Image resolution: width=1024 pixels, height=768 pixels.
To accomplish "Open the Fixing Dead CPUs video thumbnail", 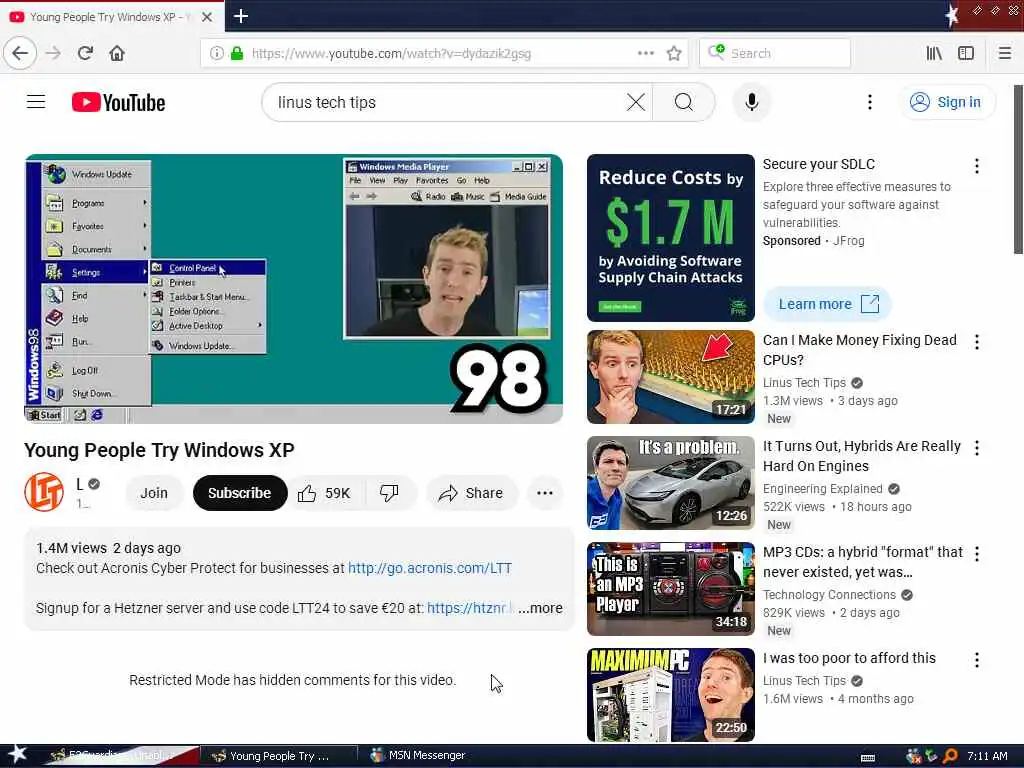I will coord(671,377).
